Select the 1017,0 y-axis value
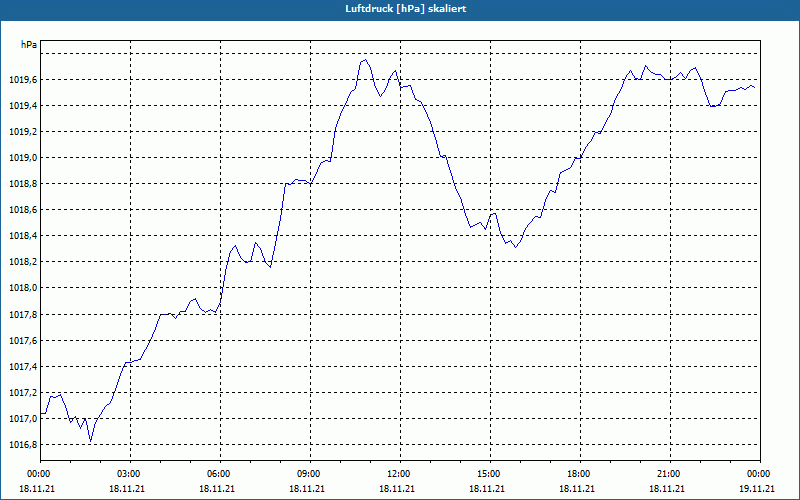The image size is (800, 500). click(x=23, y=418)
